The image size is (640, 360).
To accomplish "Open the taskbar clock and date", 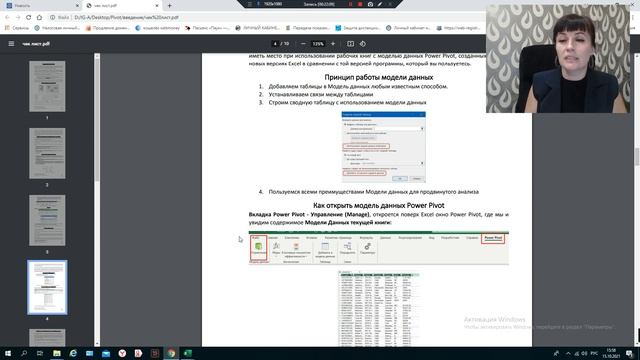I will (611, 353).
